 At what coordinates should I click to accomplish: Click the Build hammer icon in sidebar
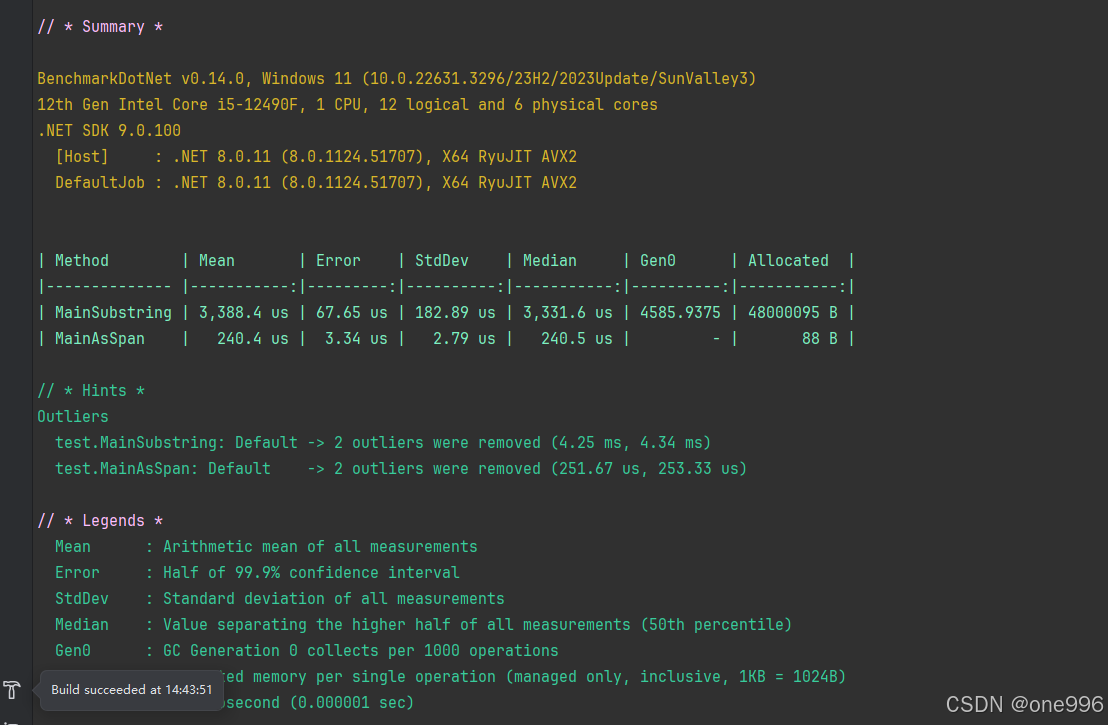(11, 689)
